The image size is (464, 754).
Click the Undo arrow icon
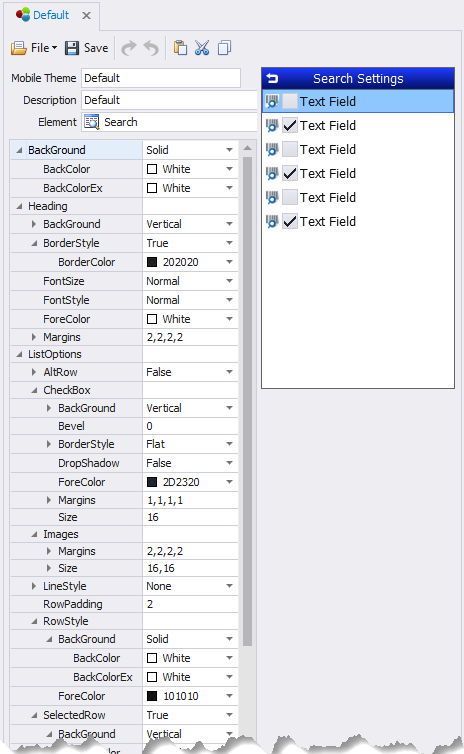pyautogui.click(x=151, y=48)
